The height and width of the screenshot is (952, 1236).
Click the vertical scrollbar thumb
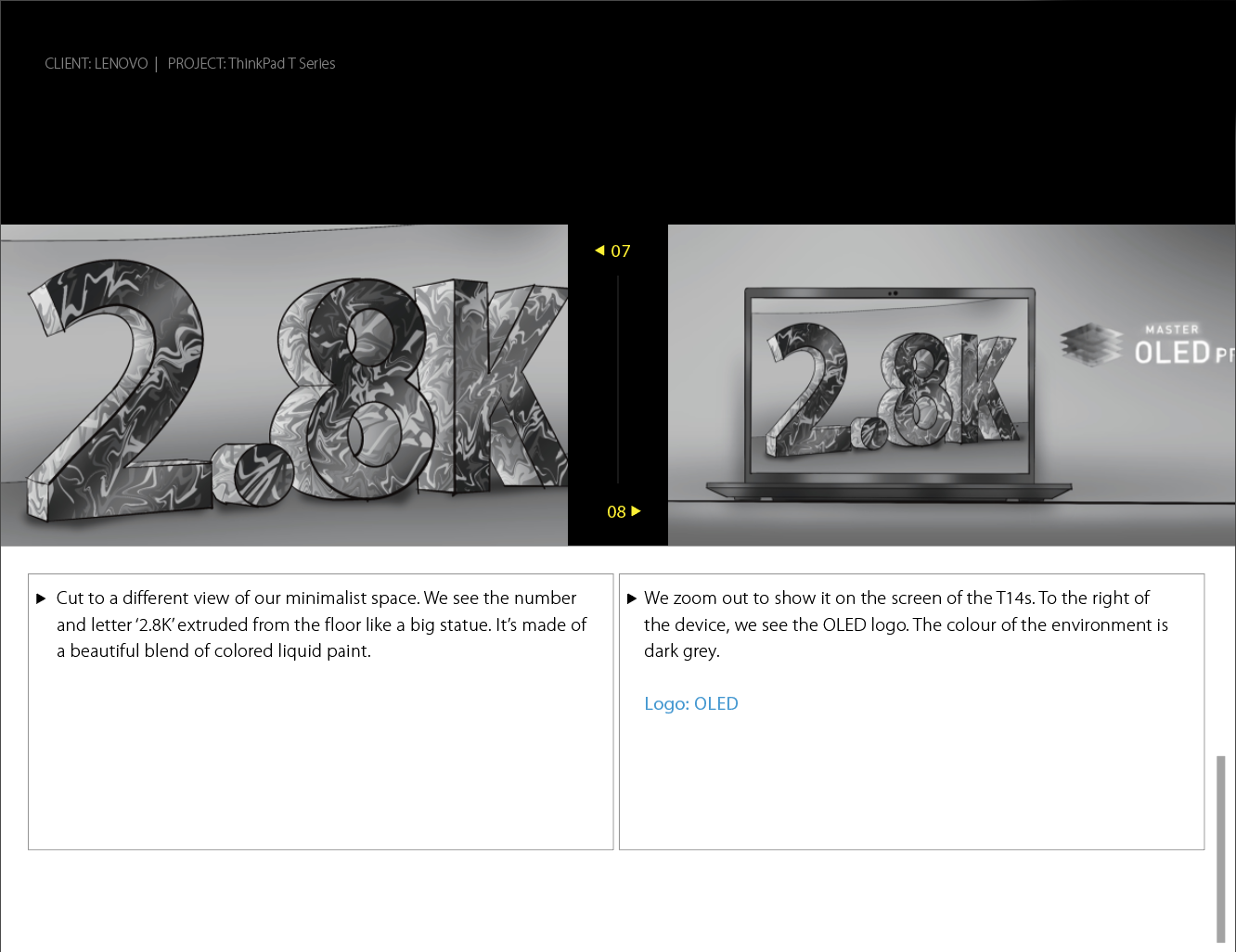pyautogui.click(x=1221, y=849)
